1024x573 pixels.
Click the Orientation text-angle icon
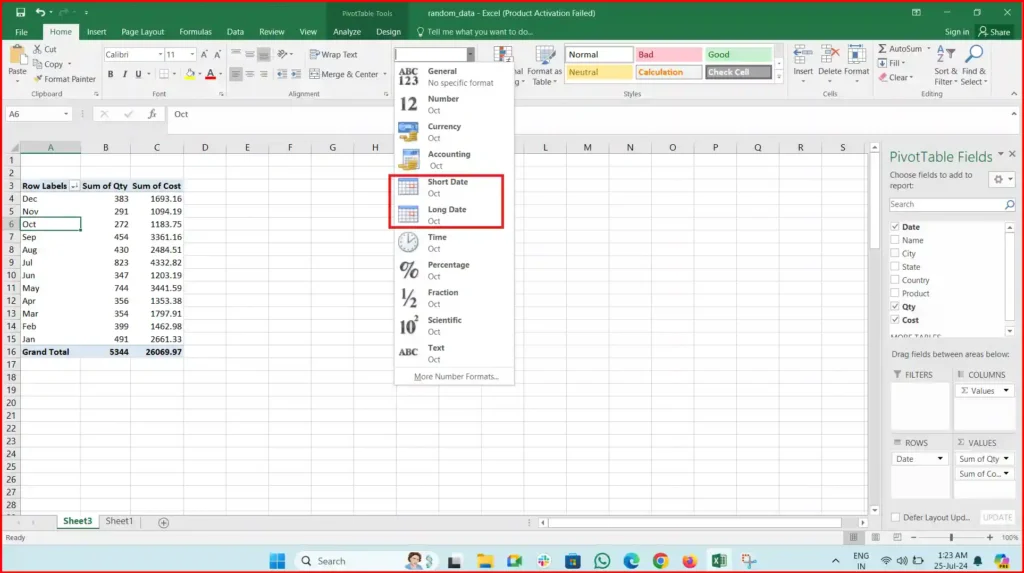pyautogui.click(x=282, y=55)
